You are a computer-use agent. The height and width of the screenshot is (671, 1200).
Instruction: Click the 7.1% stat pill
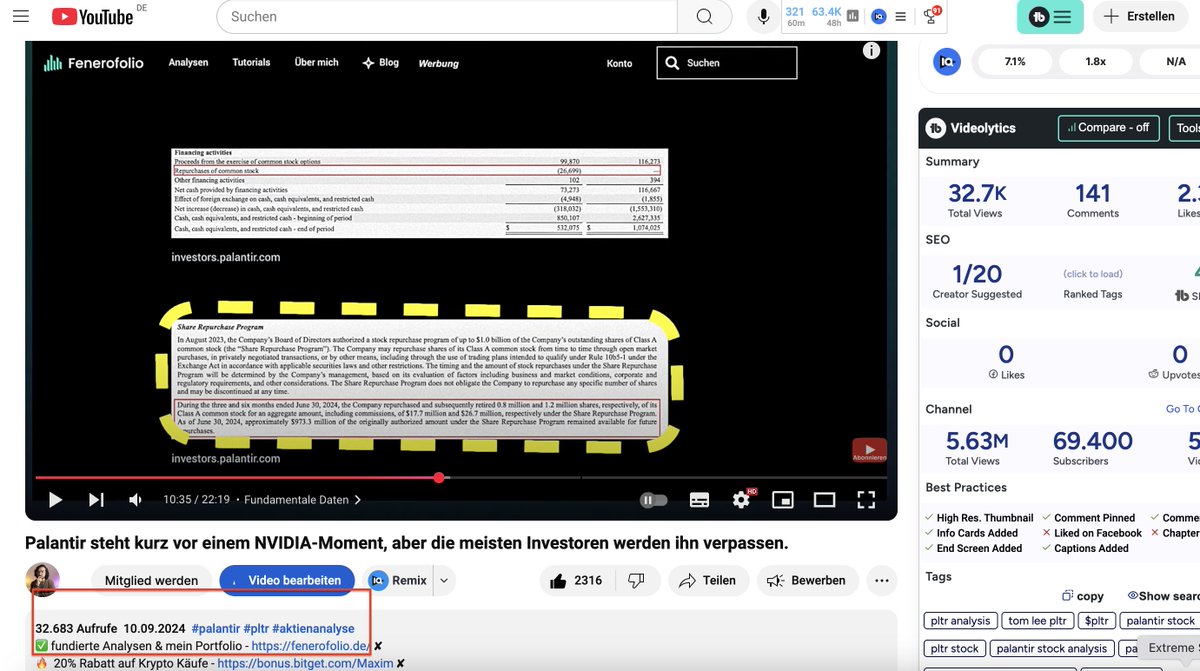(1015, 61)
